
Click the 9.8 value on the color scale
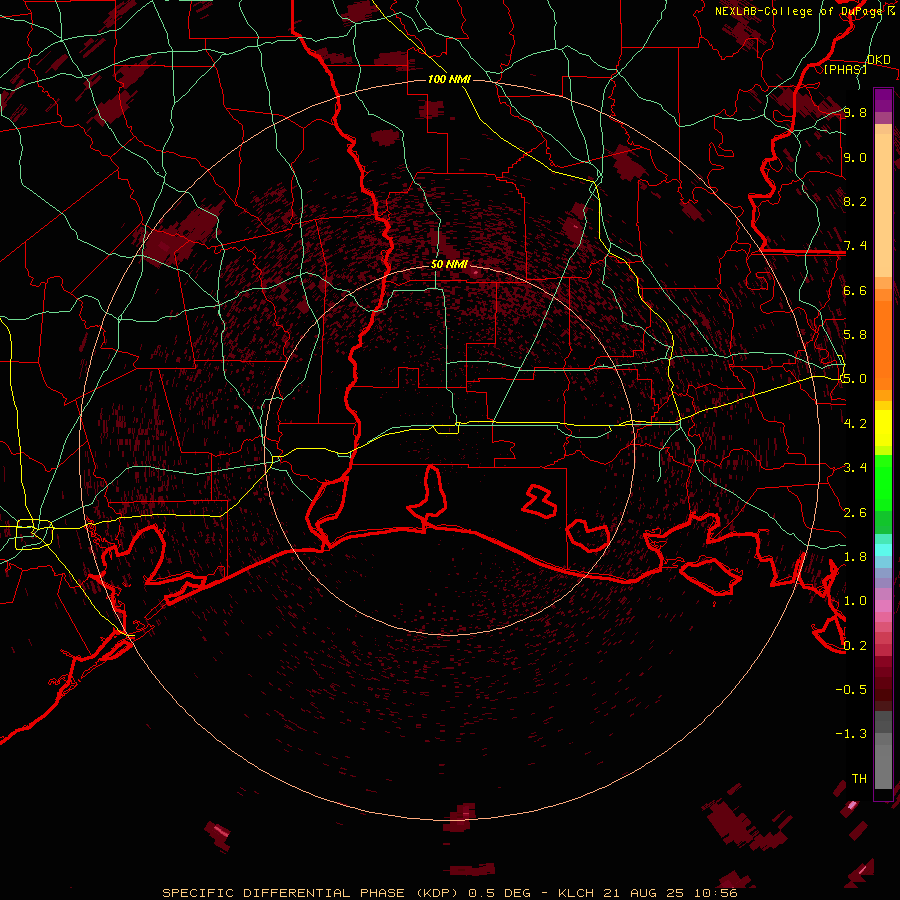(x=855, y=112)
